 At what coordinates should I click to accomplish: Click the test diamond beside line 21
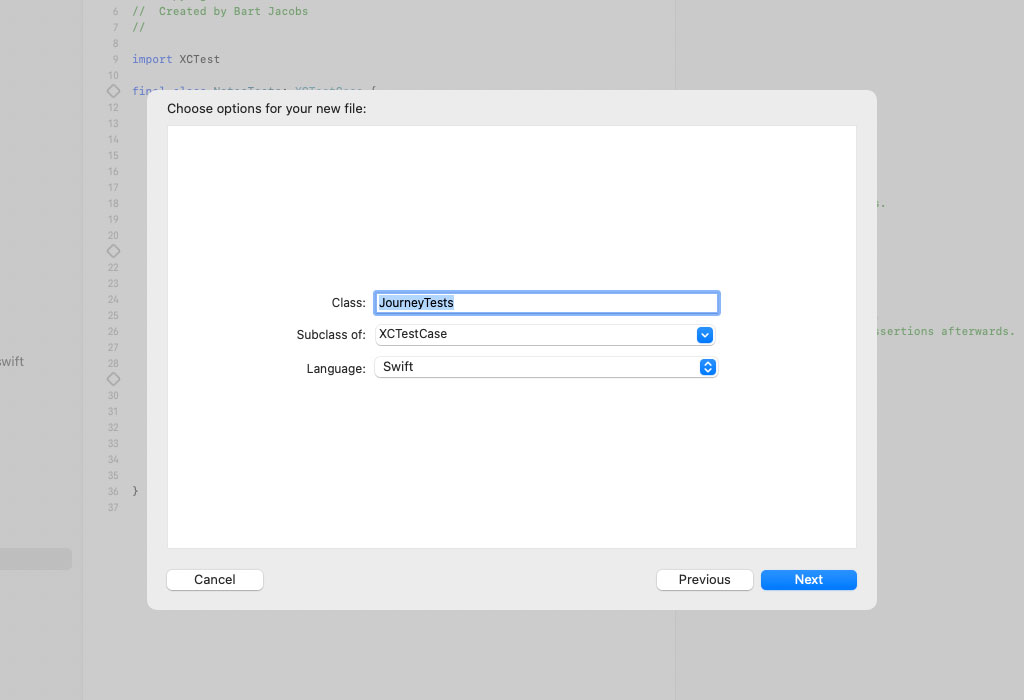[x=113, y=251]
